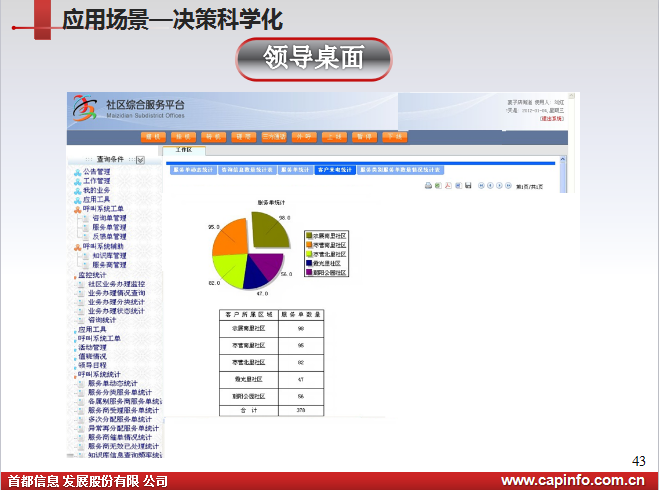Click the 公告管理 icon in sidebar
Image resolution: width=659 pixels, height=490 pixels.
point(76,172)
